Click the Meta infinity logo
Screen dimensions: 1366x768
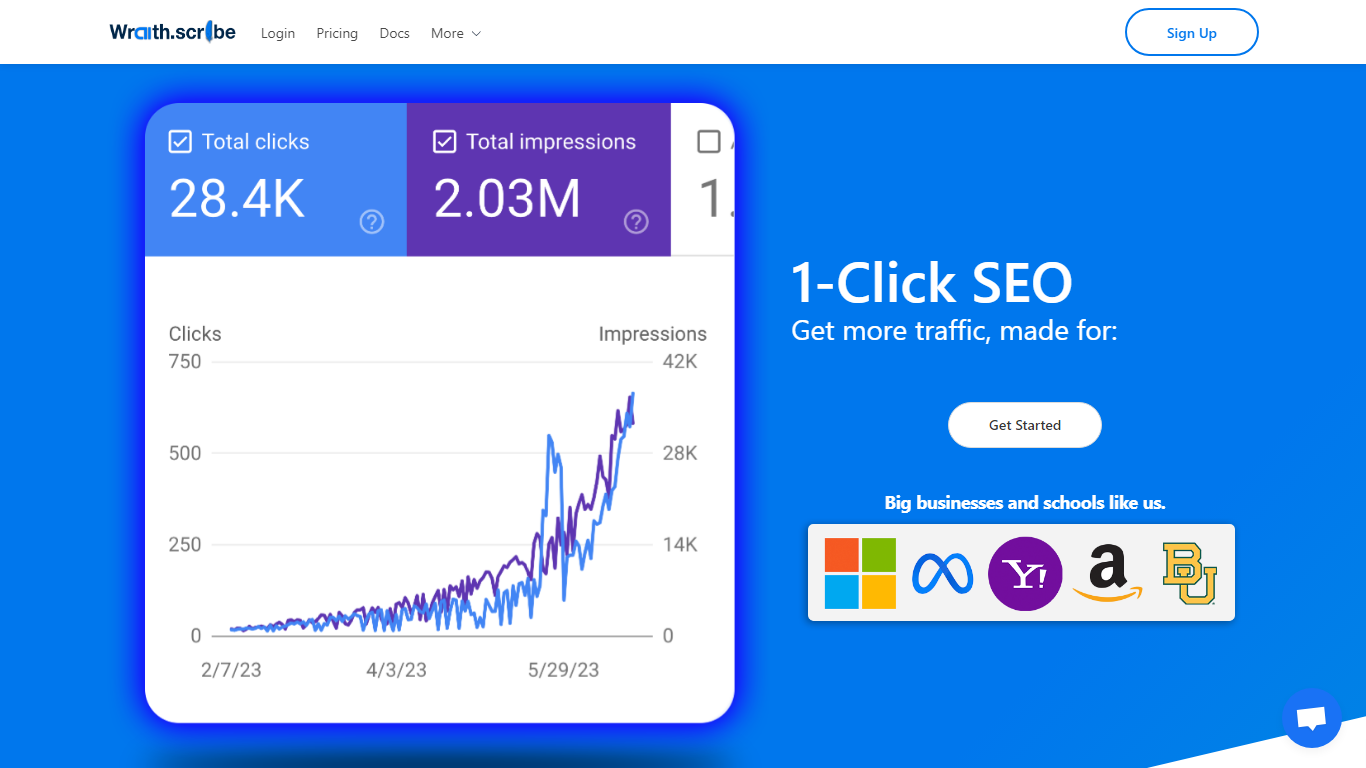click(942, 574)
